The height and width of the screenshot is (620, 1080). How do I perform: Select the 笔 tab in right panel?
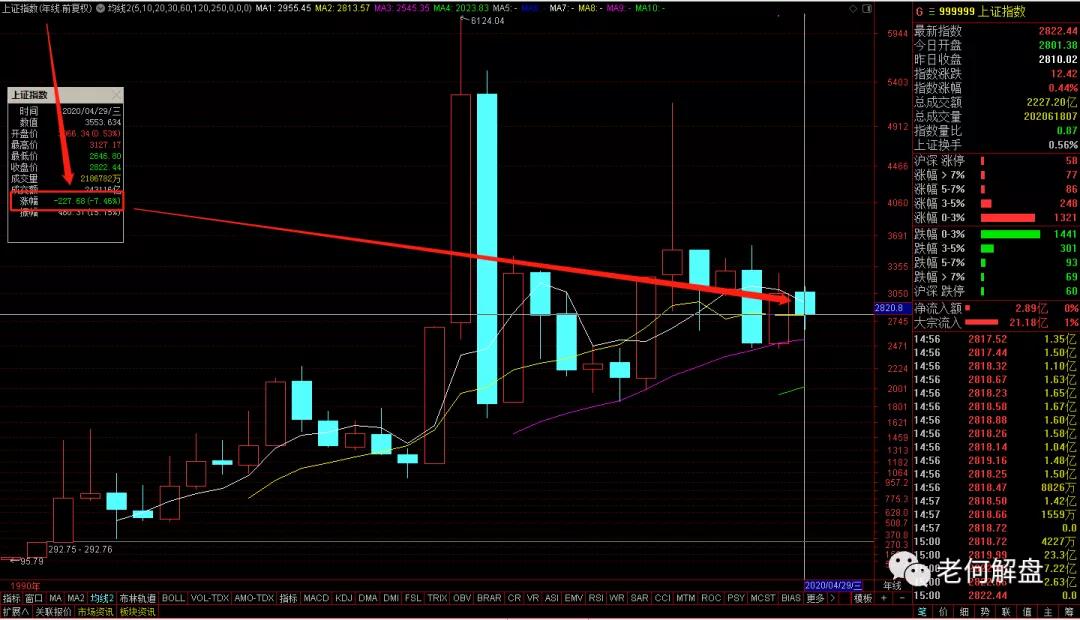pyautogui.click(x=922, y=612)
